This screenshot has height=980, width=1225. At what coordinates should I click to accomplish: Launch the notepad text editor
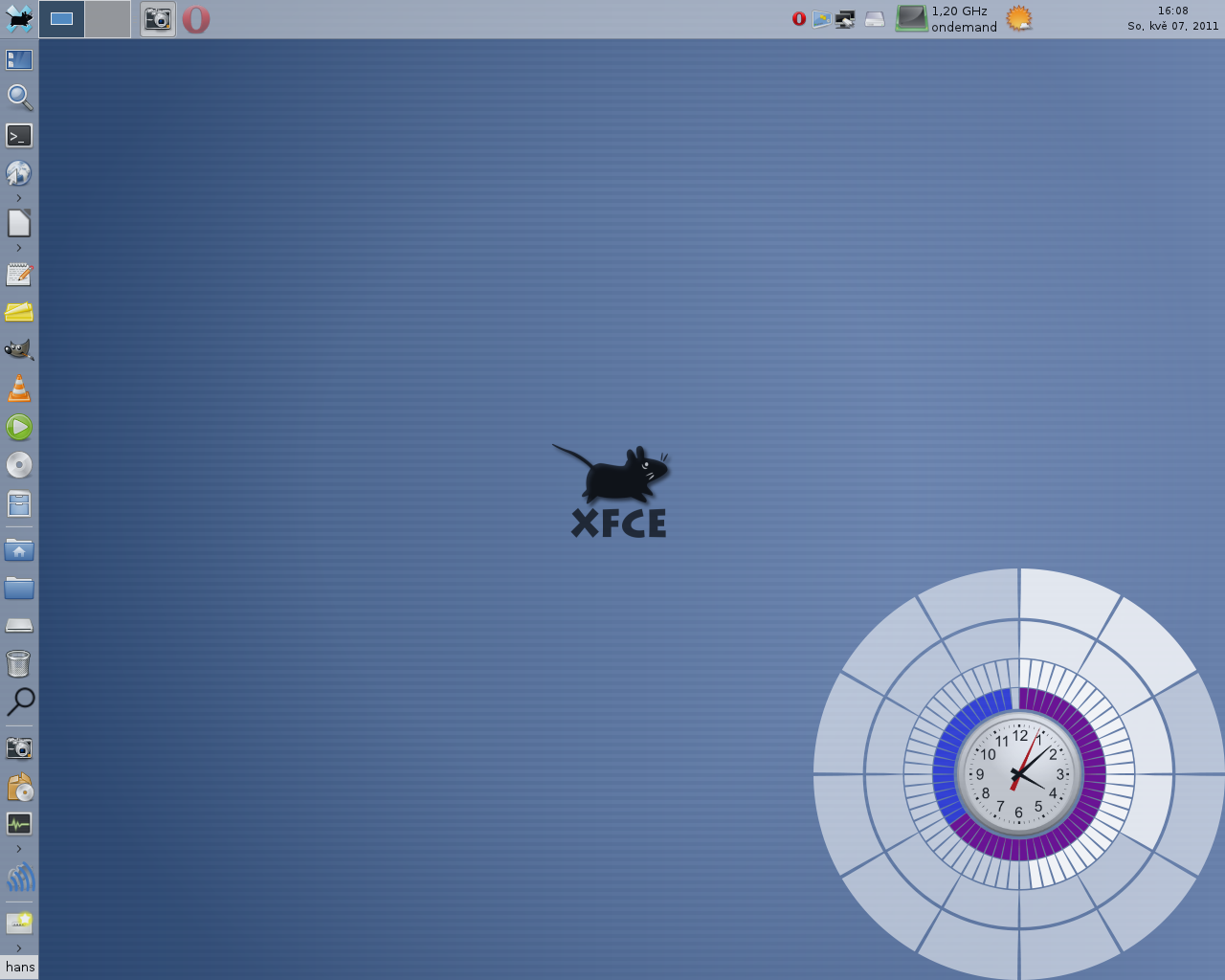(19, 275)
